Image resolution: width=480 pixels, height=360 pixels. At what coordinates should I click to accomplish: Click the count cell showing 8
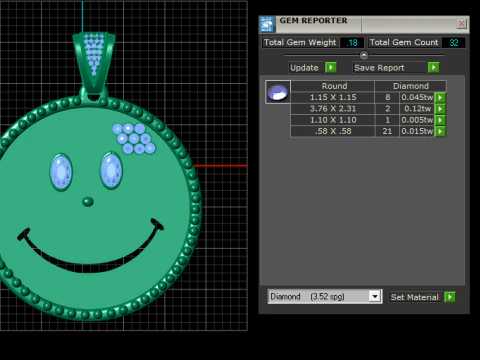pos(387,97)
